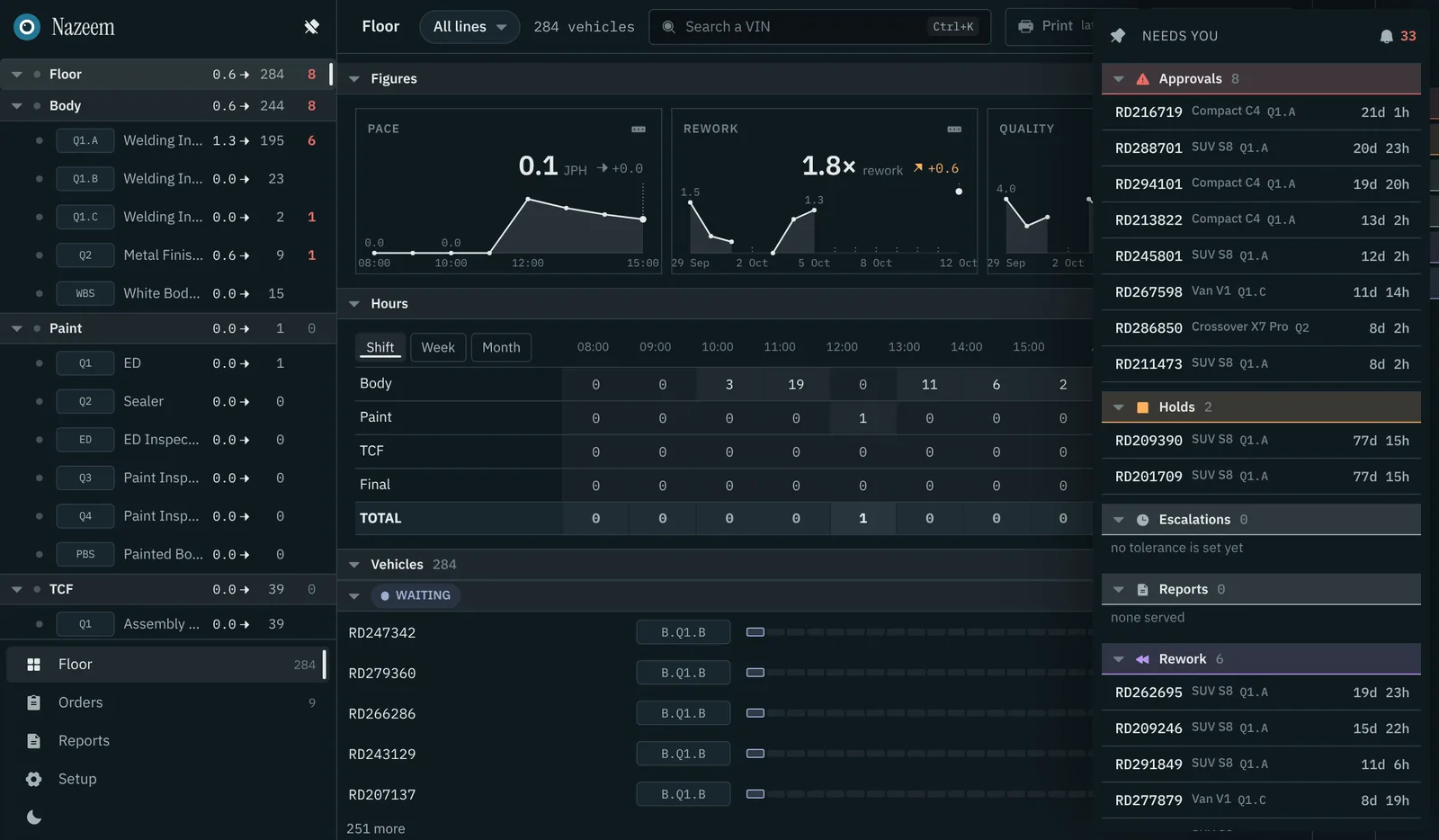Open approval RD216719 Compact C4

(x=1261, y=112)
